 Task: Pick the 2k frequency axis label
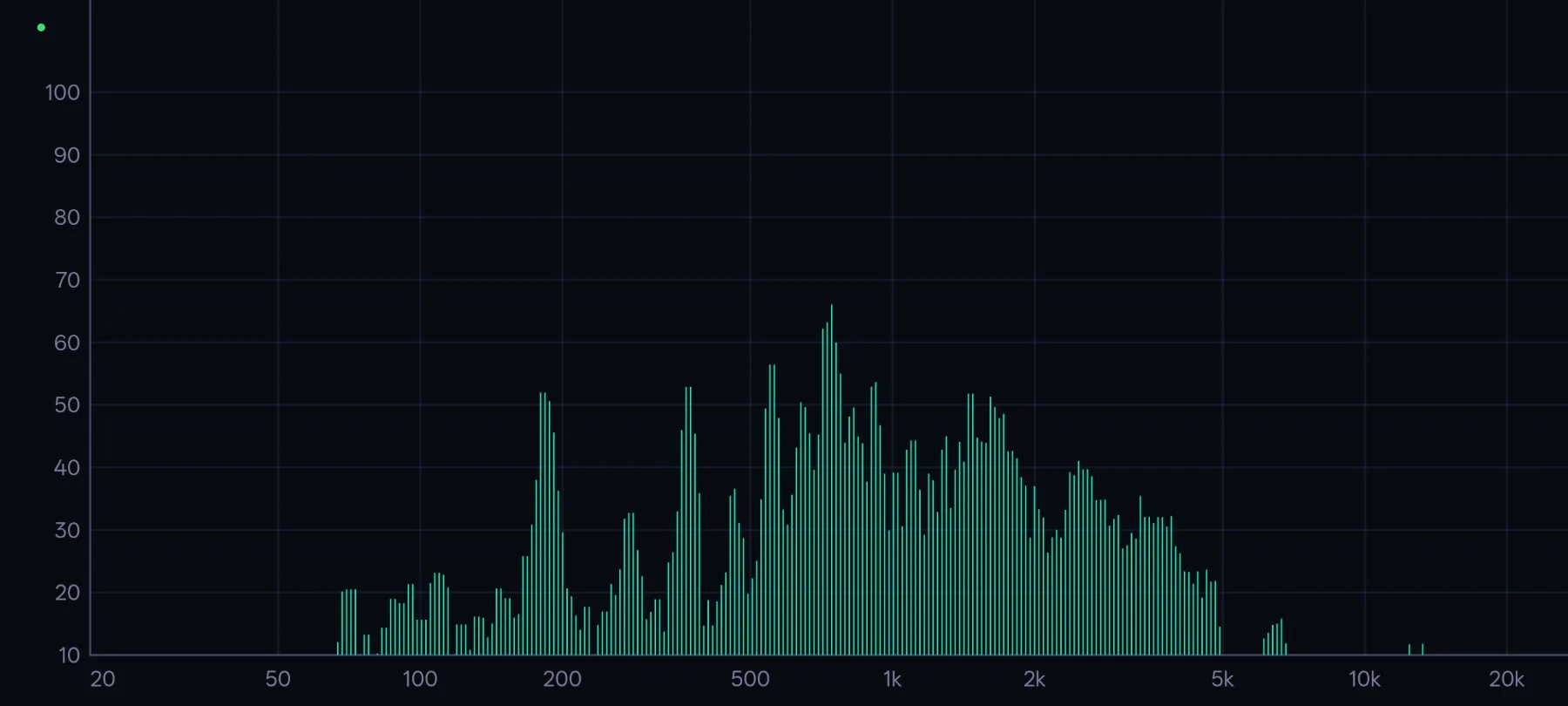point(1034,679)
